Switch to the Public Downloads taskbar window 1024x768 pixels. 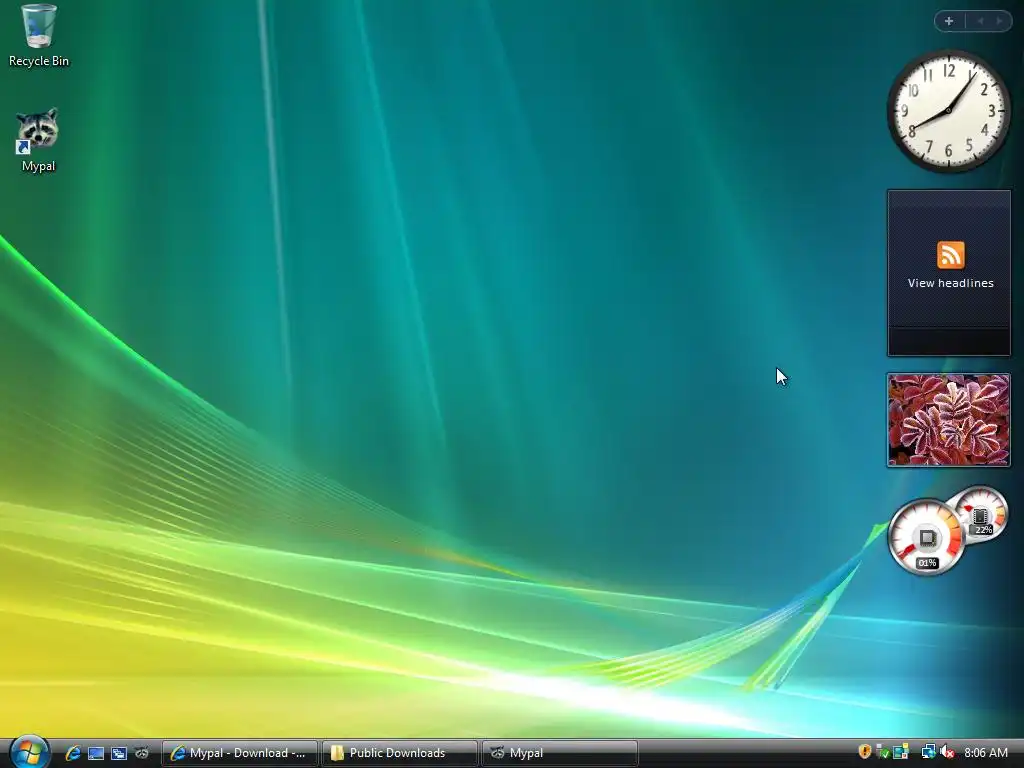tap(399, 753)
